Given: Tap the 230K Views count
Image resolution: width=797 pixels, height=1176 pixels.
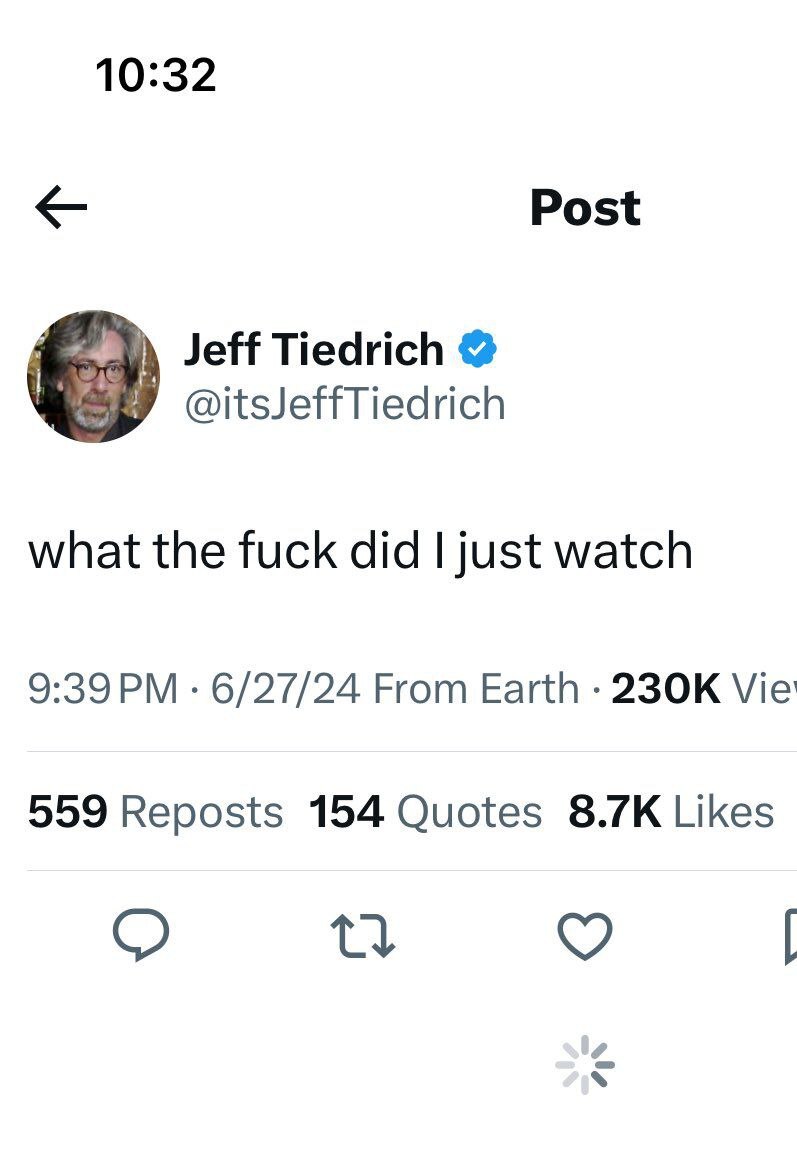Looking at the screenshot, I should pos(704,688).
